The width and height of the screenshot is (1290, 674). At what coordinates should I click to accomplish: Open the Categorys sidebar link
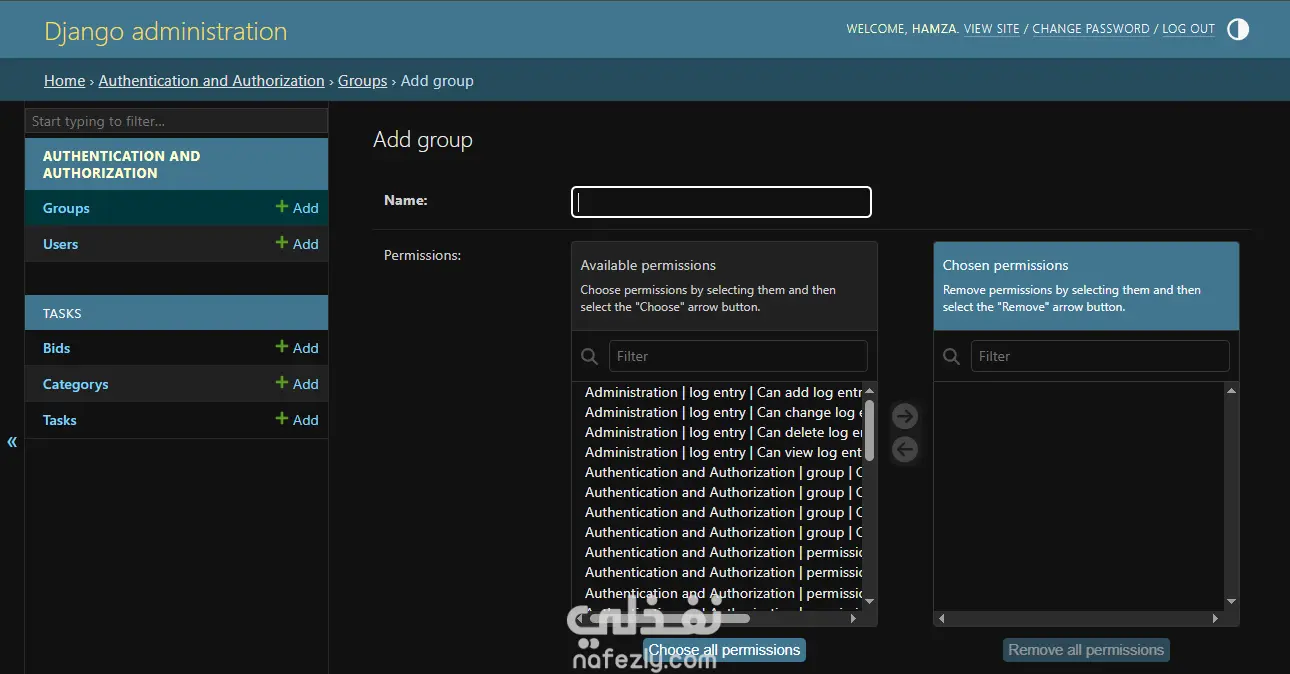coord(75,384)
